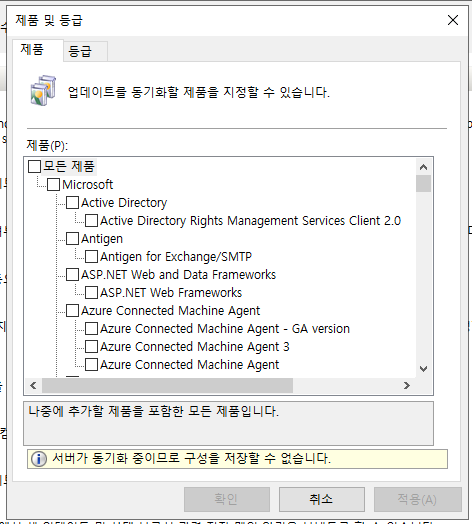The height and width of the screenshot is (524, 472).
Task: Click the products books icon
Action: [x=43, y=90]
